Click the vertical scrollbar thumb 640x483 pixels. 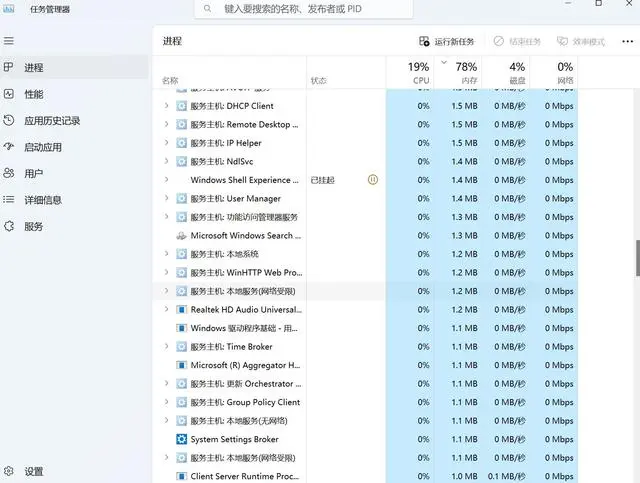coord(637,258)
